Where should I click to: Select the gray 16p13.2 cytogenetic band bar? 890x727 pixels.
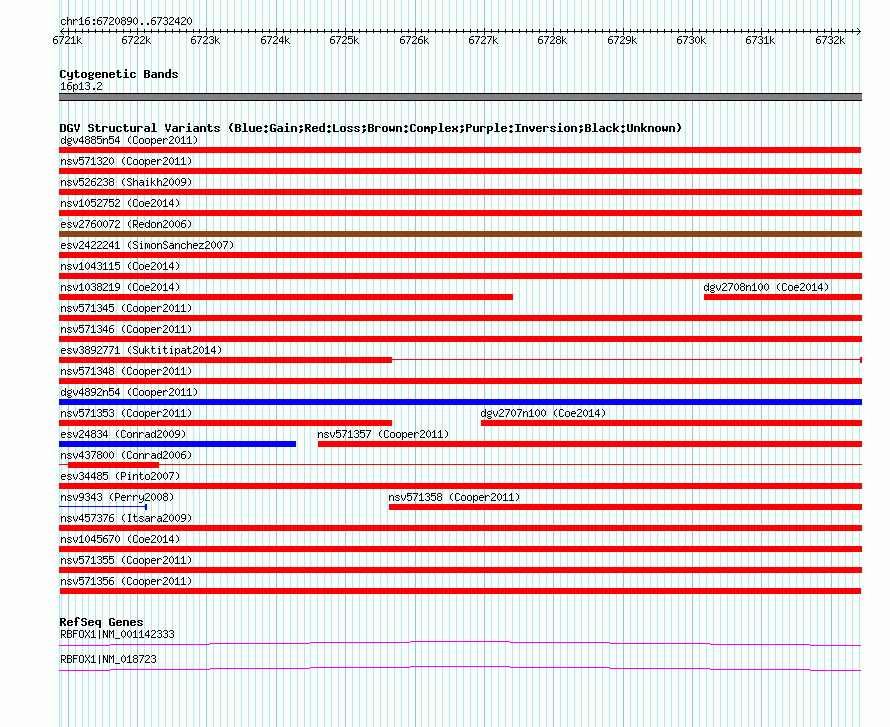(x=460, y=97)
